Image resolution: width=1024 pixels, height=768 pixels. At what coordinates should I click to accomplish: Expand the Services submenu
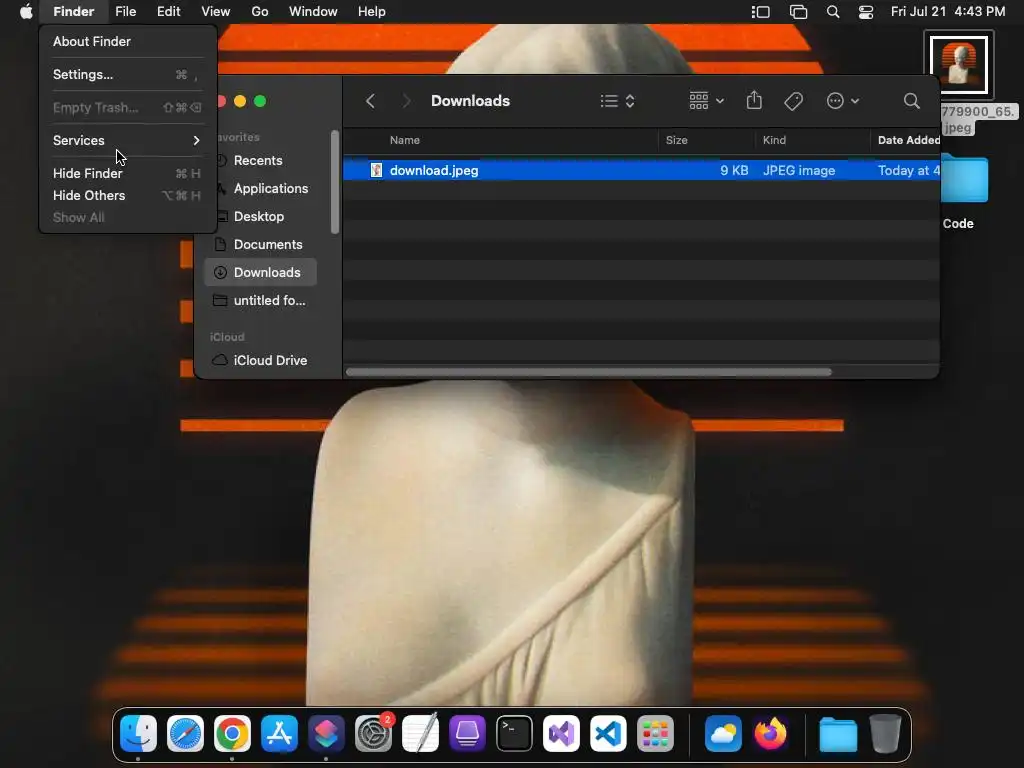click(128, 140)
